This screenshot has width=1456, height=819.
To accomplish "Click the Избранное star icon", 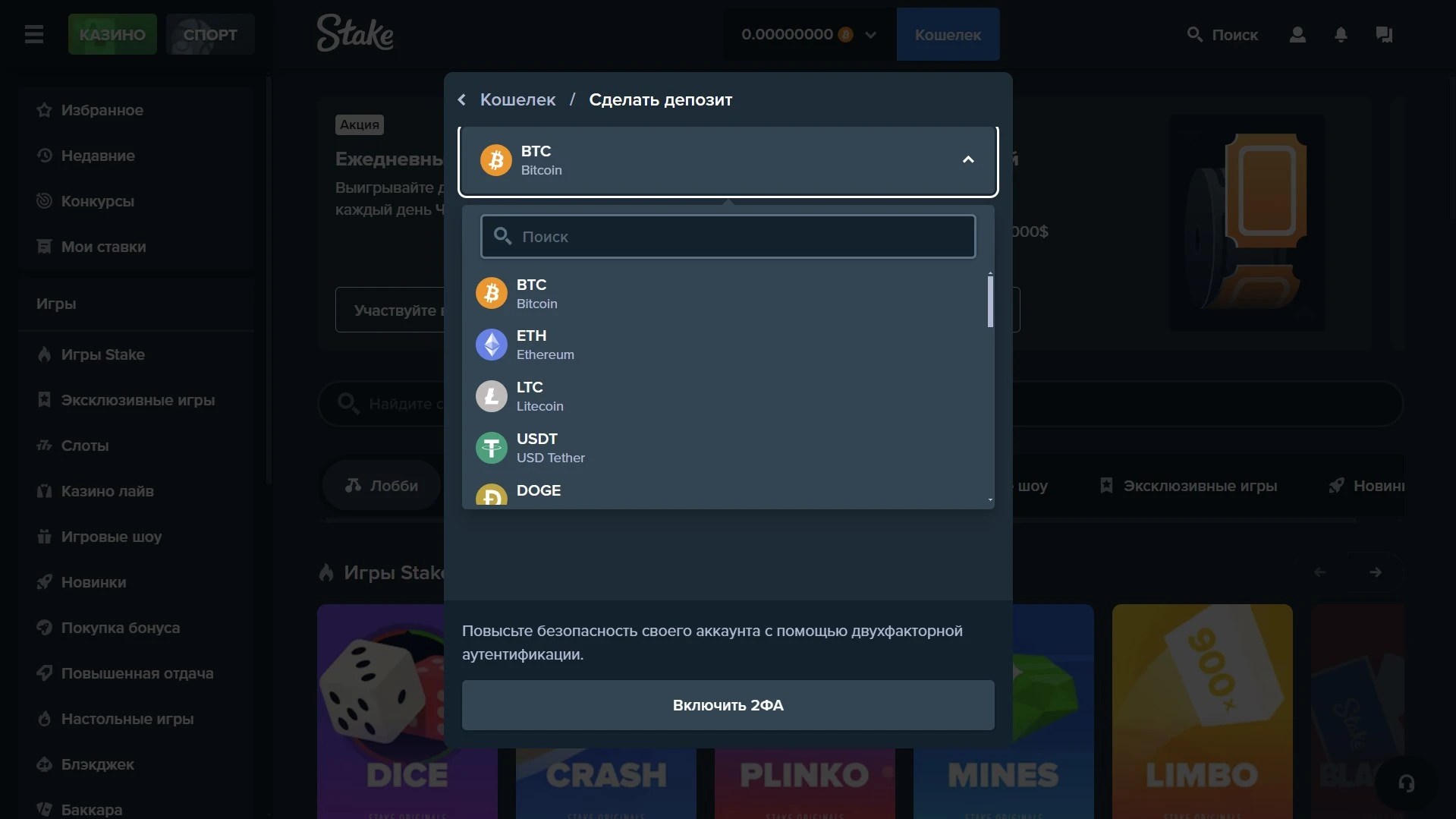I will [x=44, y=110].
